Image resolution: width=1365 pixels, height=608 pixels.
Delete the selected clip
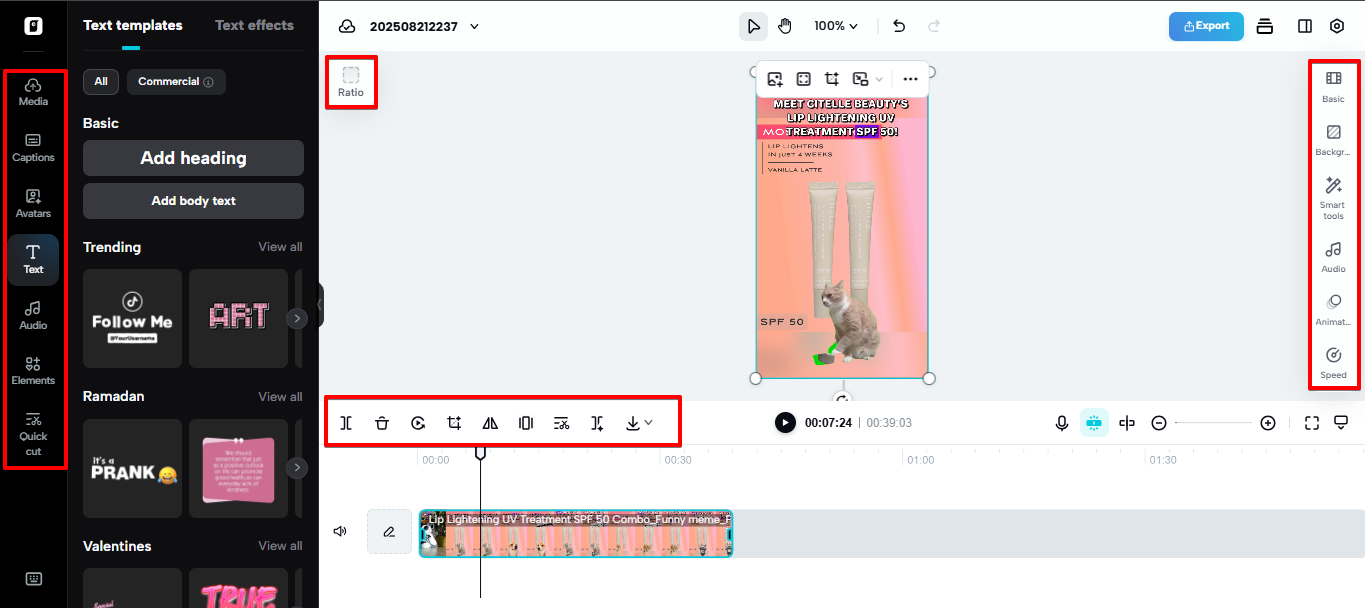click(x=382, y=423)
